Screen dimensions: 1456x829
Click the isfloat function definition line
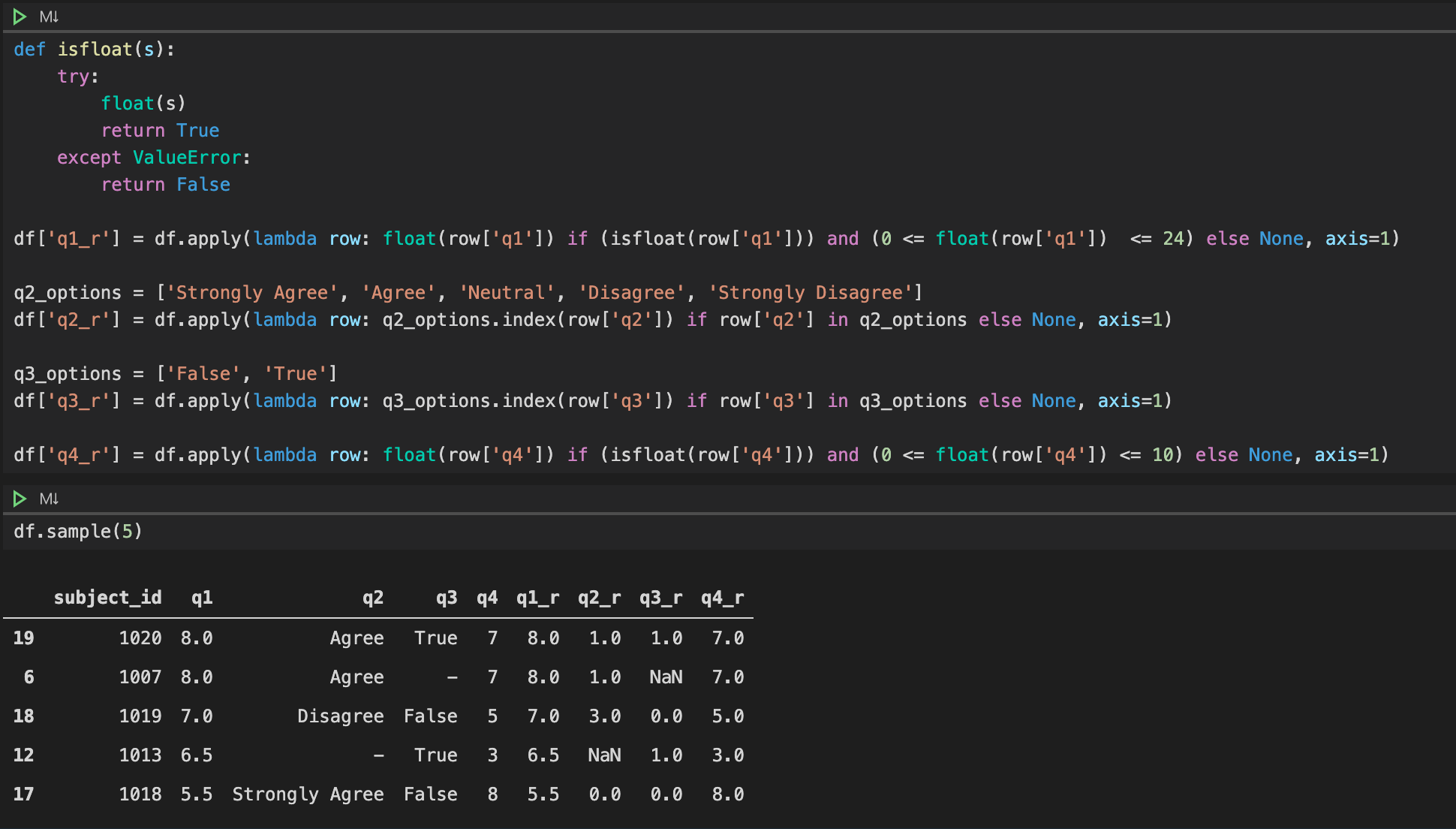pyautogui.click(x=94, y=49)
